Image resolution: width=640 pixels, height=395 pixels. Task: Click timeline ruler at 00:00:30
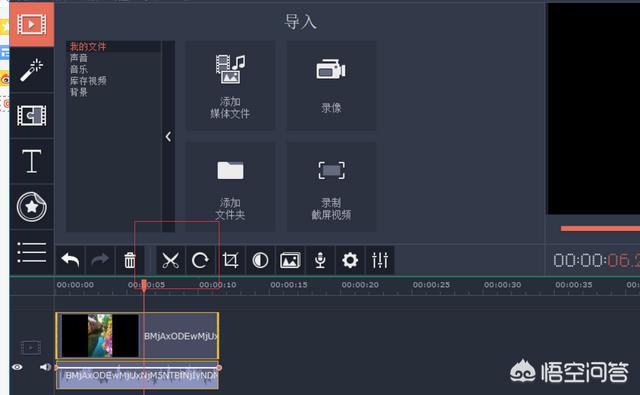coord(502,285)
